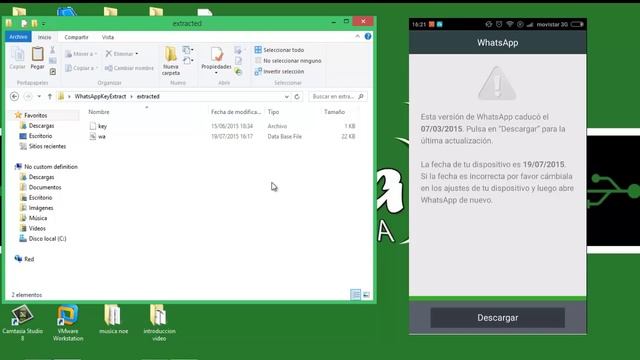Click quick access toolbar dropdown arrow
640x360 pixels.
tap(44, 24)
